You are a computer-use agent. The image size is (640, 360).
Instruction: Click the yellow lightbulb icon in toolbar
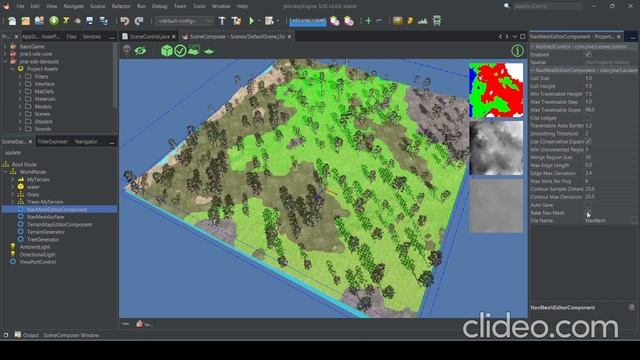click(410, 21)
